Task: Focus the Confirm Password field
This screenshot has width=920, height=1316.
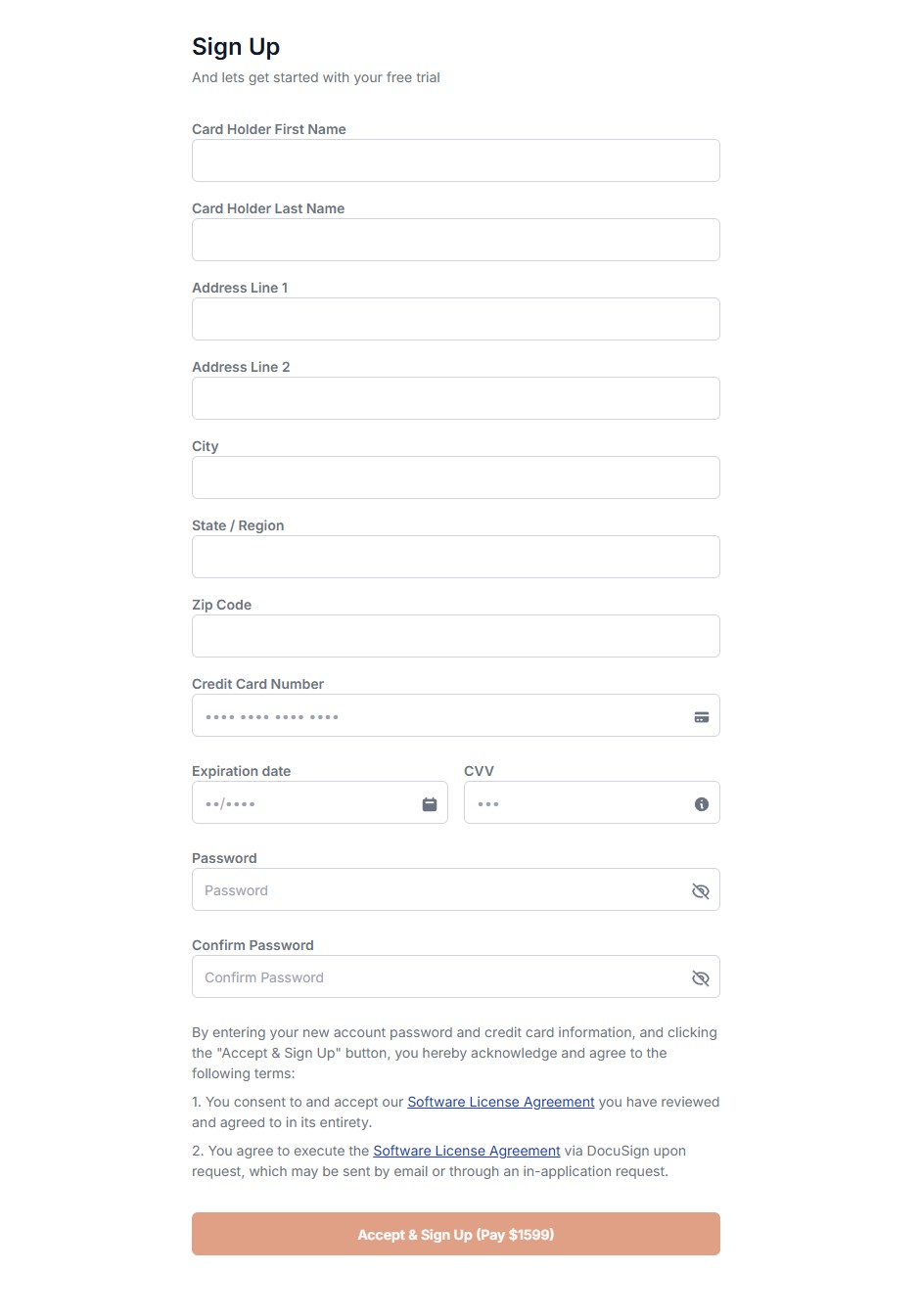Action: (x=456, y=976)
